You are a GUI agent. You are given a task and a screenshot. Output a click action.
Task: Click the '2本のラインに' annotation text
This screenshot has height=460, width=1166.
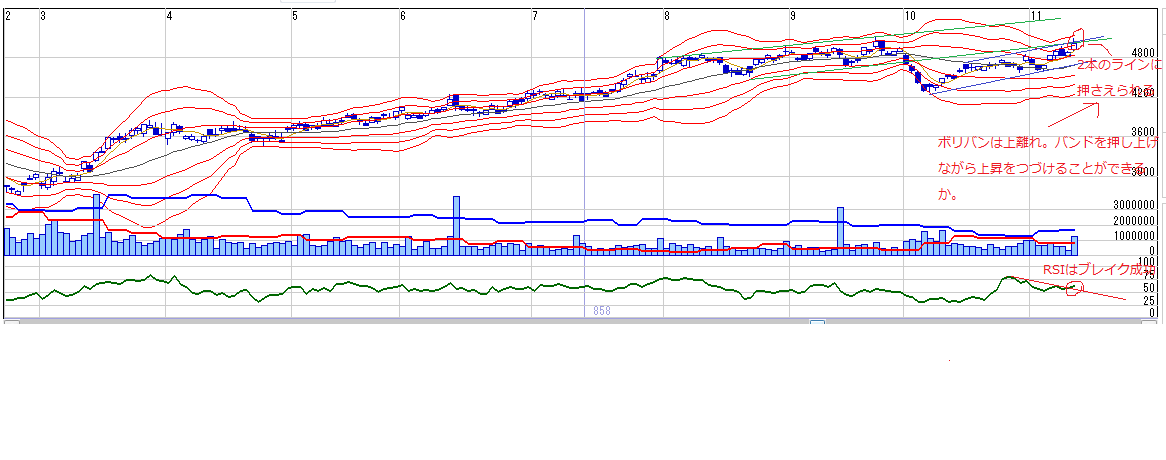point(1120,63)
